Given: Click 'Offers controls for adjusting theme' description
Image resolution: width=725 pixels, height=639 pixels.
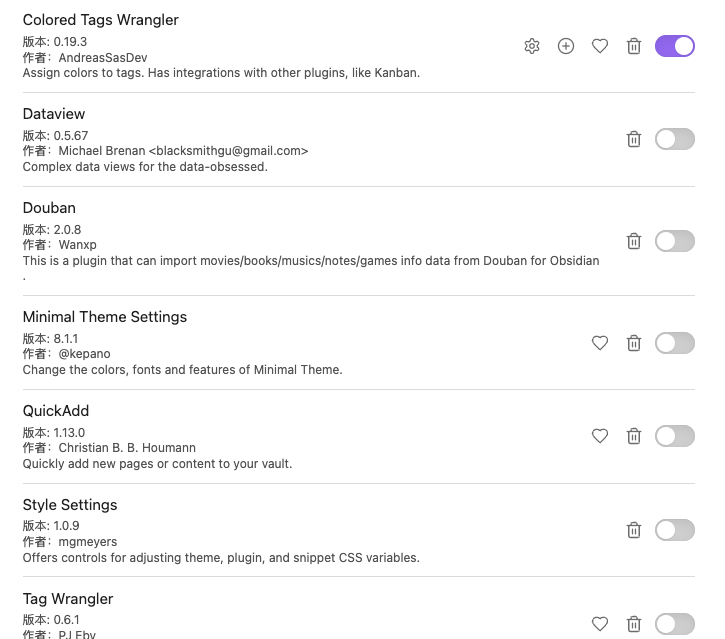Looking at the screenshot, I should (221, 558).
